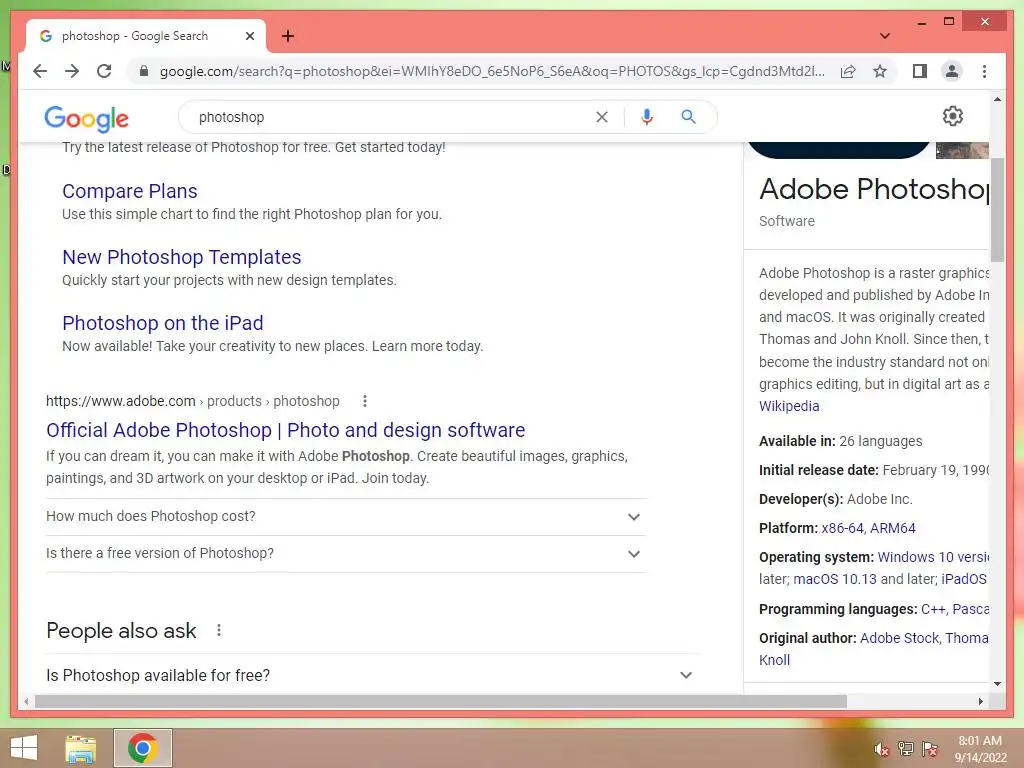Select the Chrome icon in the taskbar
Image resolution: width=1024 pixels, height=768 pixels.
point(142,748)
